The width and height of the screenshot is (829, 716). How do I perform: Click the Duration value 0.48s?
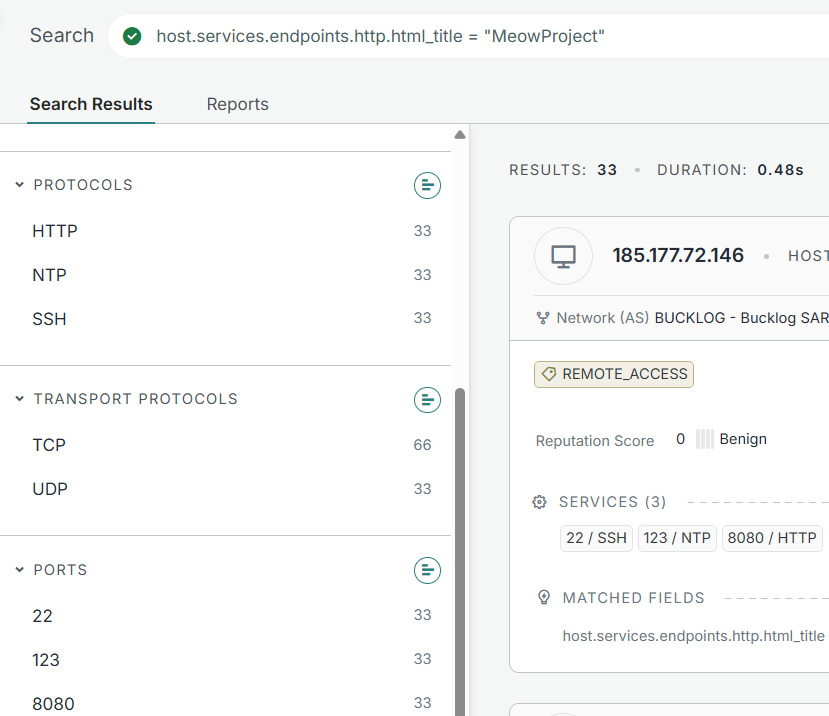pyautogui.click(x=780, y=170)
